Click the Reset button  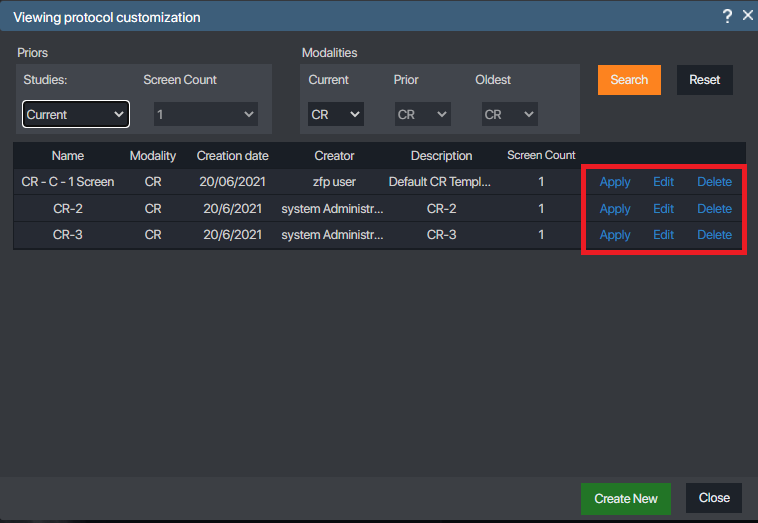[704, 80]
